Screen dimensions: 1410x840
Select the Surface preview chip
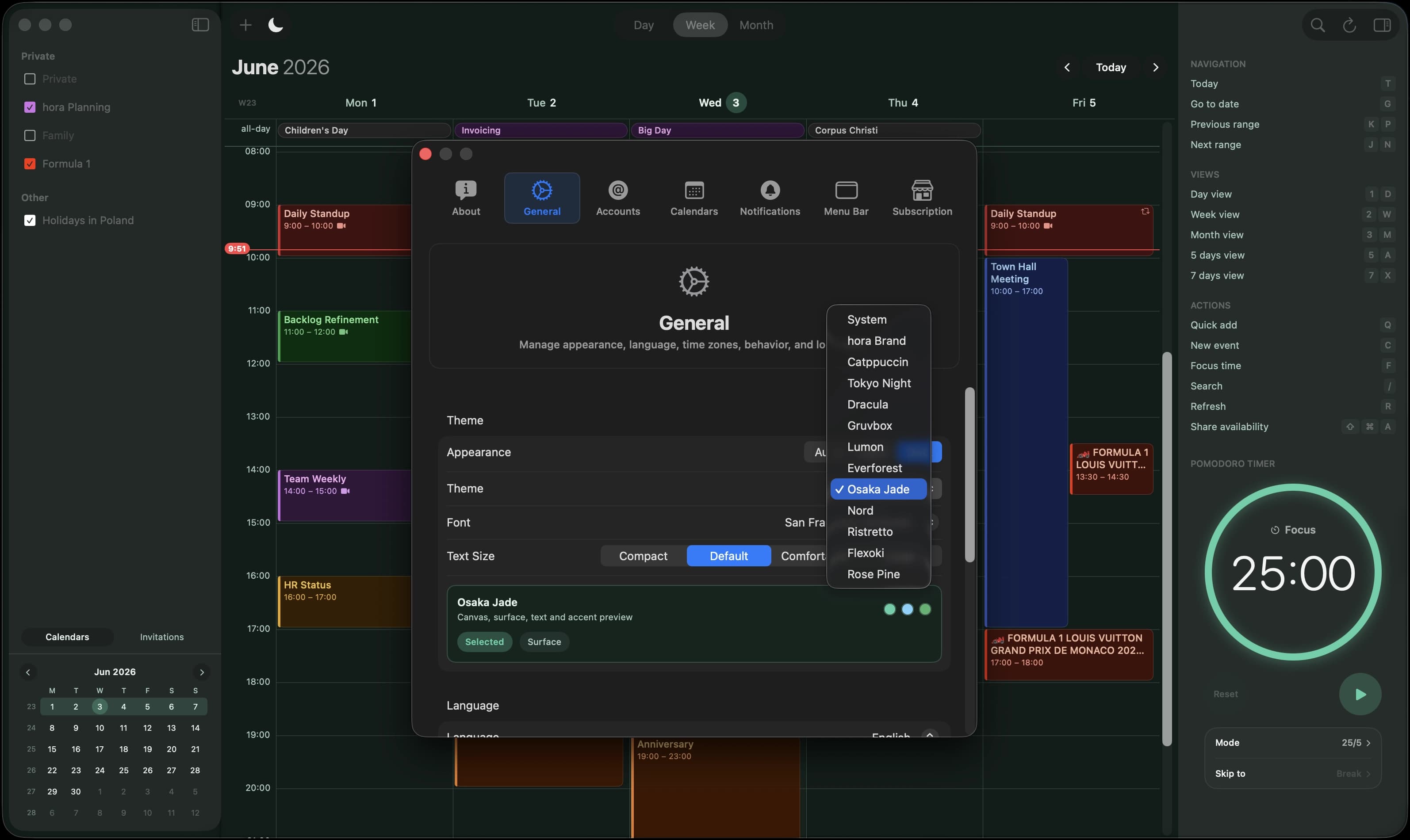[x=544, y=642]
